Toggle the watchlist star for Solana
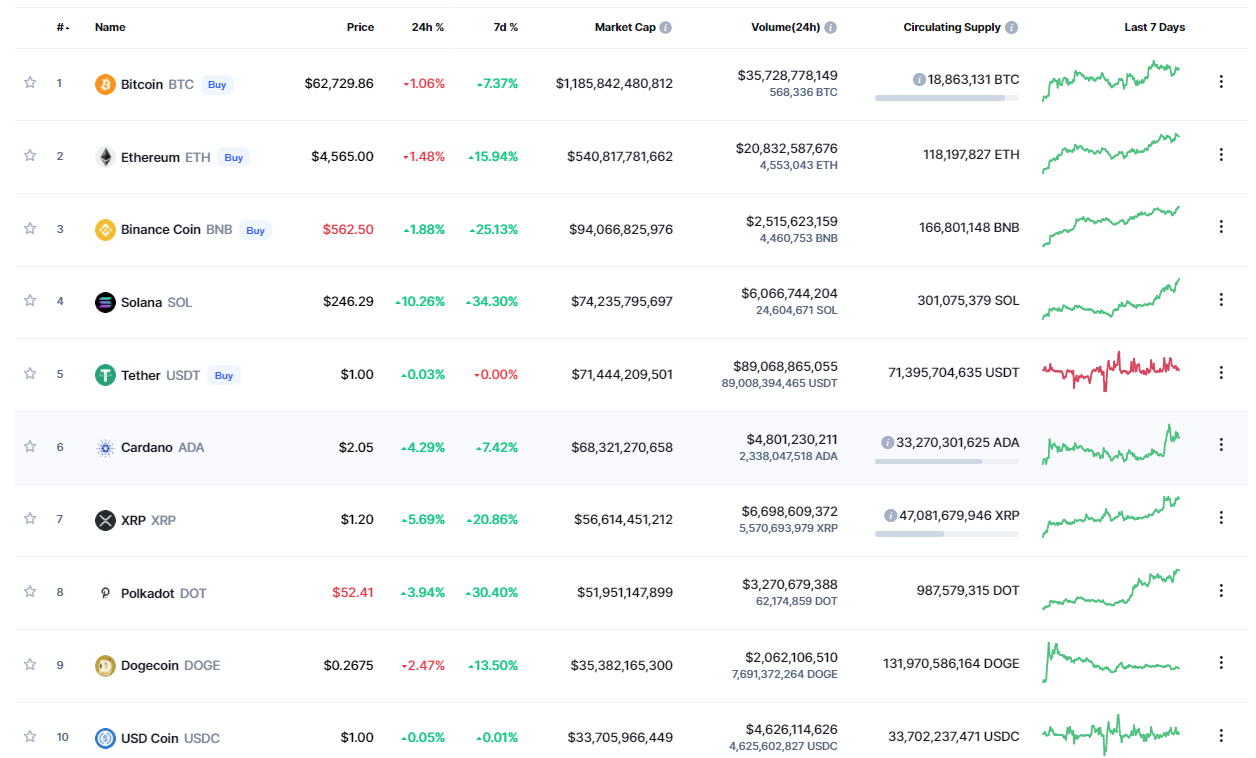 [30, 300]
